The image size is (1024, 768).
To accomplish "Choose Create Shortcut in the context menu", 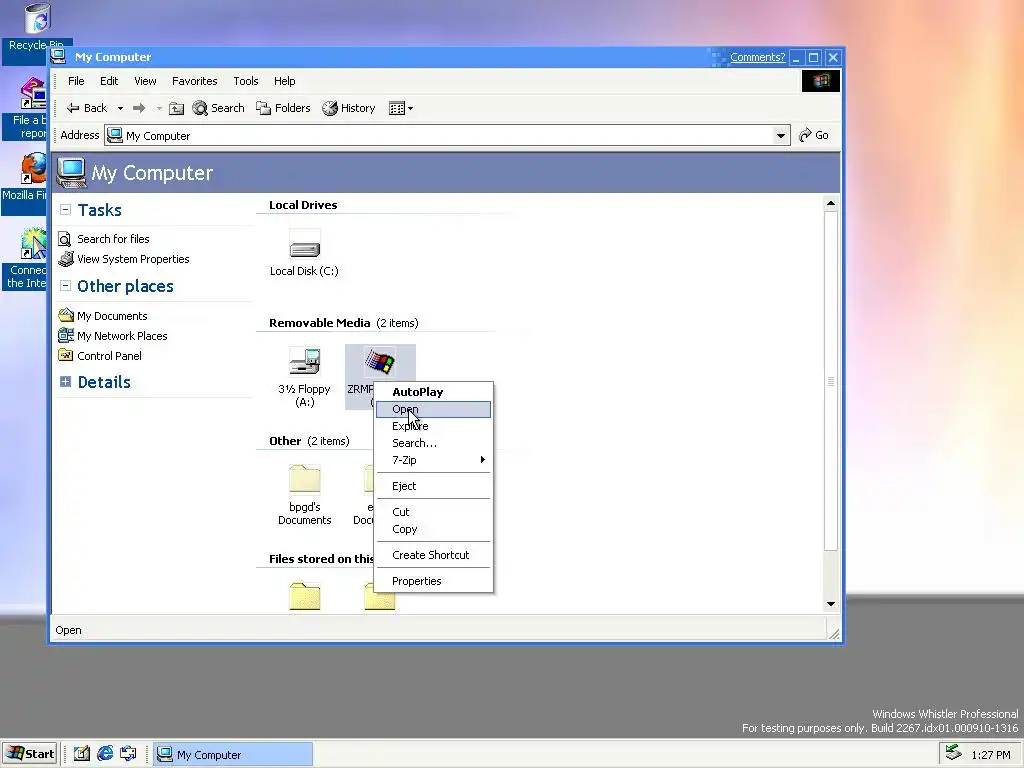I will [x=434, y=555].
